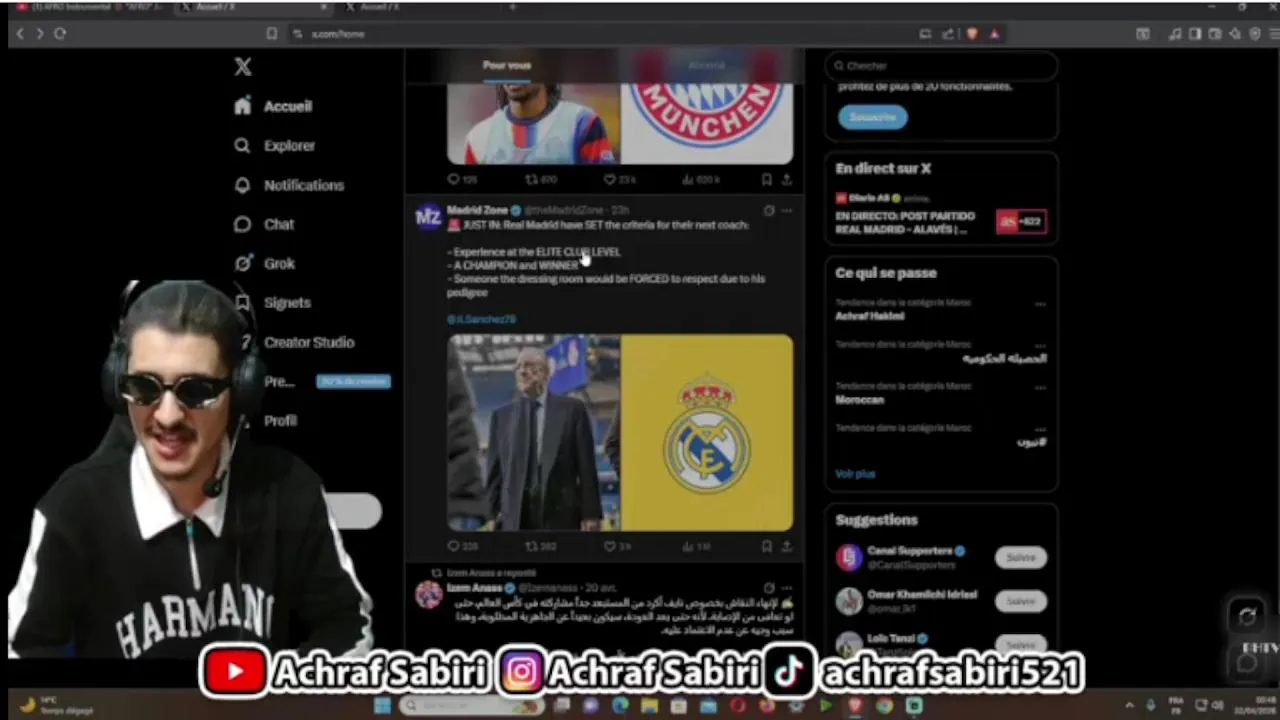Follow Omar Khamlichi Idrissi with Suivre
Image resolution: width=1280 pixels, height=720 pixels.
tap(1021, 601)
